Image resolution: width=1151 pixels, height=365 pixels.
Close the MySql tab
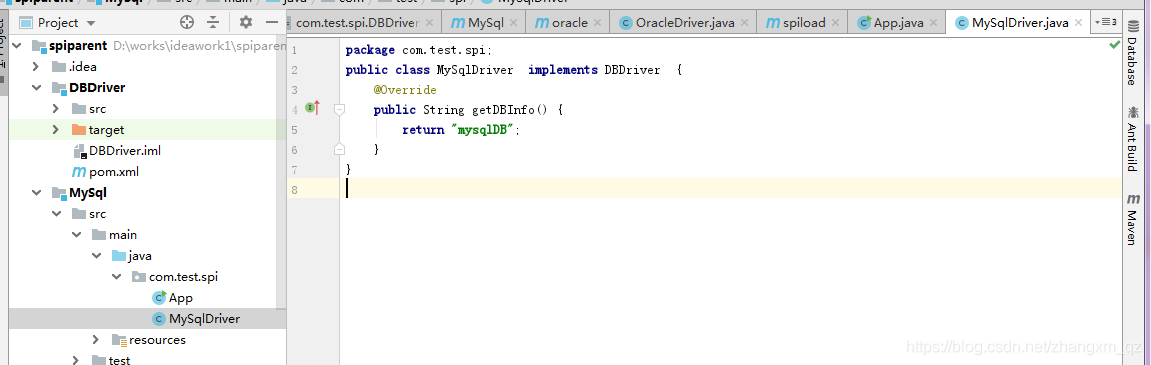coord(513,23)
